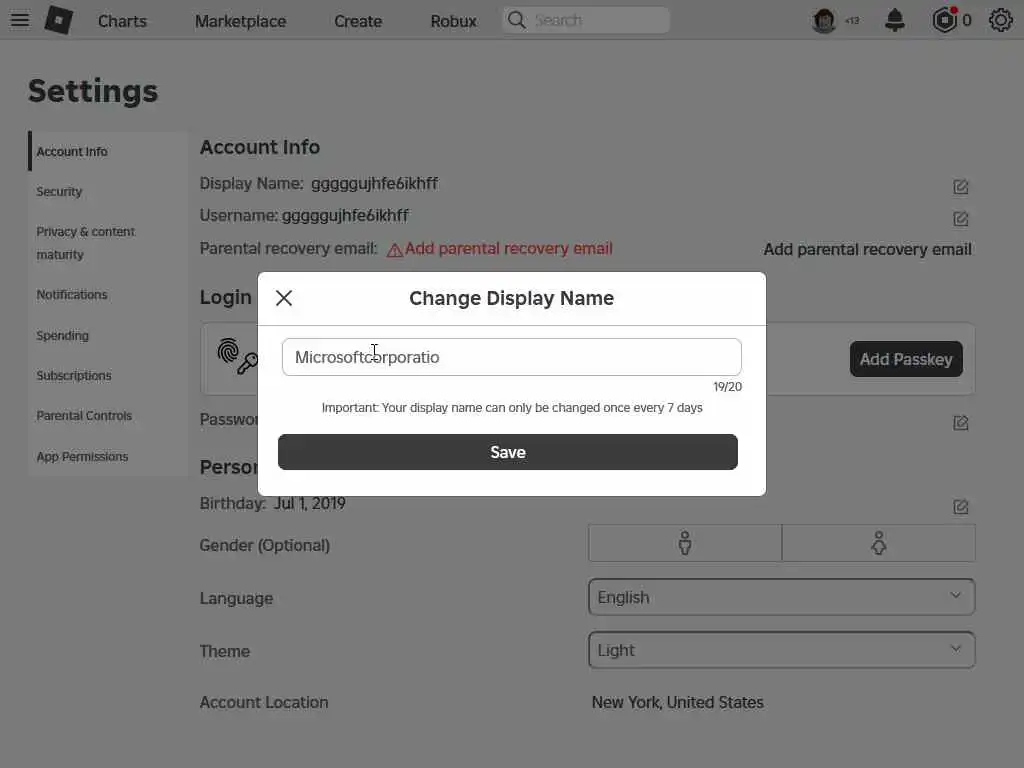Edit Birthday pencil icon

click(x=960, y=507)
